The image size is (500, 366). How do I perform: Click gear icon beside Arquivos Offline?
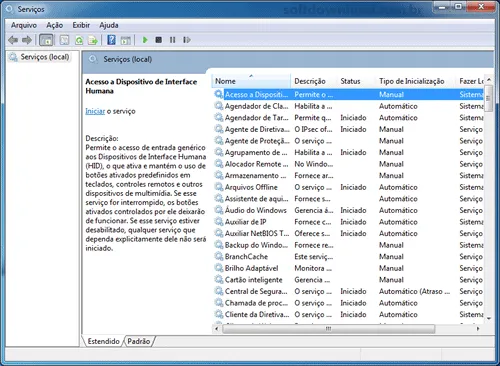tap(219, 187)
